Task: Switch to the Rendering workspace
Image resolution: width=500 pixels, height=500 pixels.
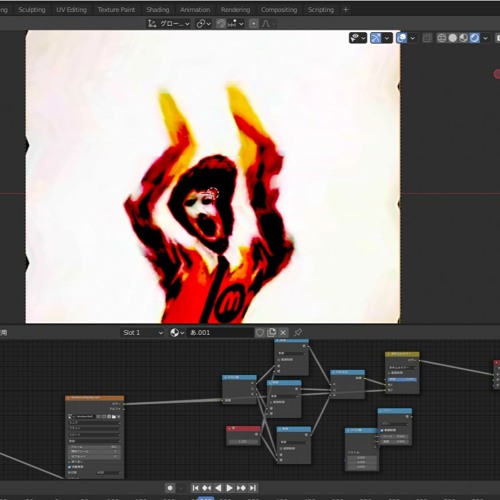Action: click(x=235, y=10)
